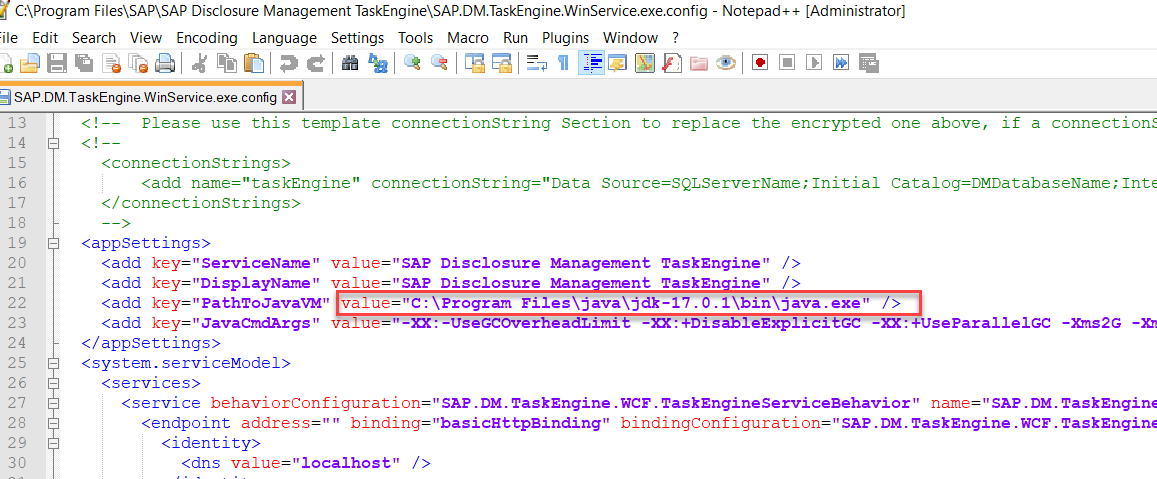Click the "basicHttpBinding" binding value
This screenshot has width=1157, height=479.
(521, 423)
